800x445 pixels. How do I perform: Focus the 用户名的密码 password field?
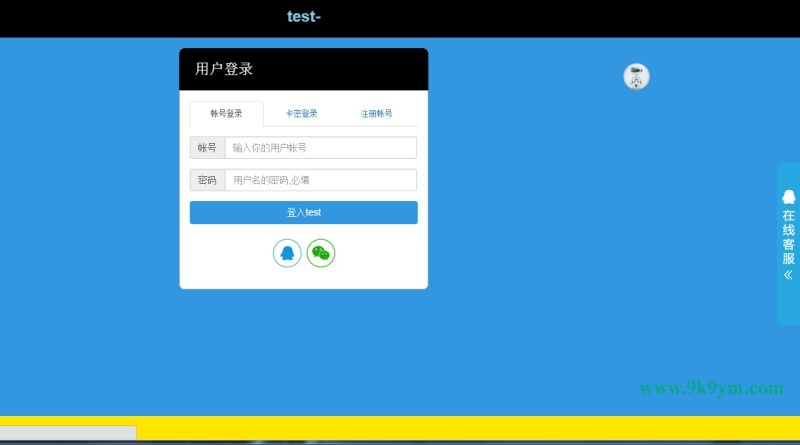pyautogui.click(x=320, y=181)
